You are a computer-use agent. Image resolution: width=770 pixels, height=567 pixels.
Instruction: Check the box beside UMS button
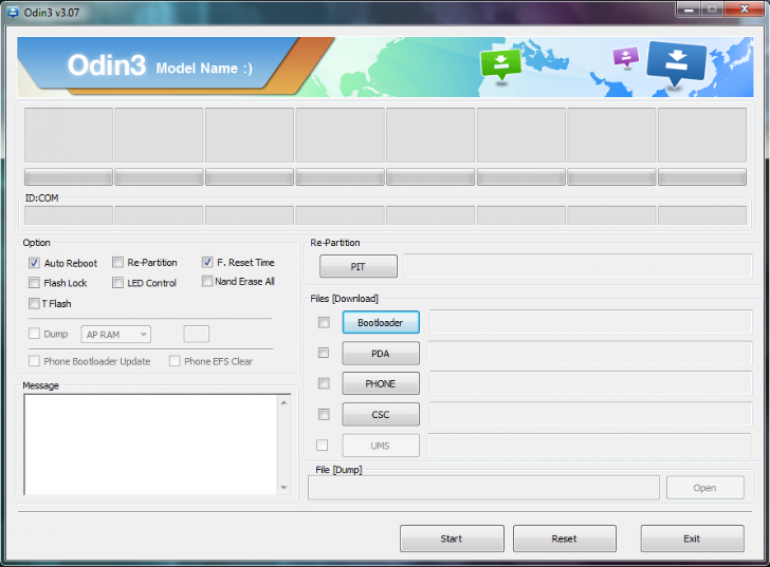pyautogui.click(x=322, y=445)
